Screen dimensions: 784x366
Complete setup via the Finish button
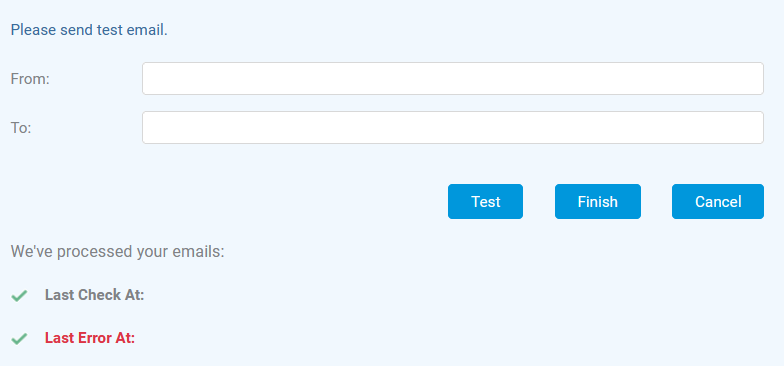(598, 202)
